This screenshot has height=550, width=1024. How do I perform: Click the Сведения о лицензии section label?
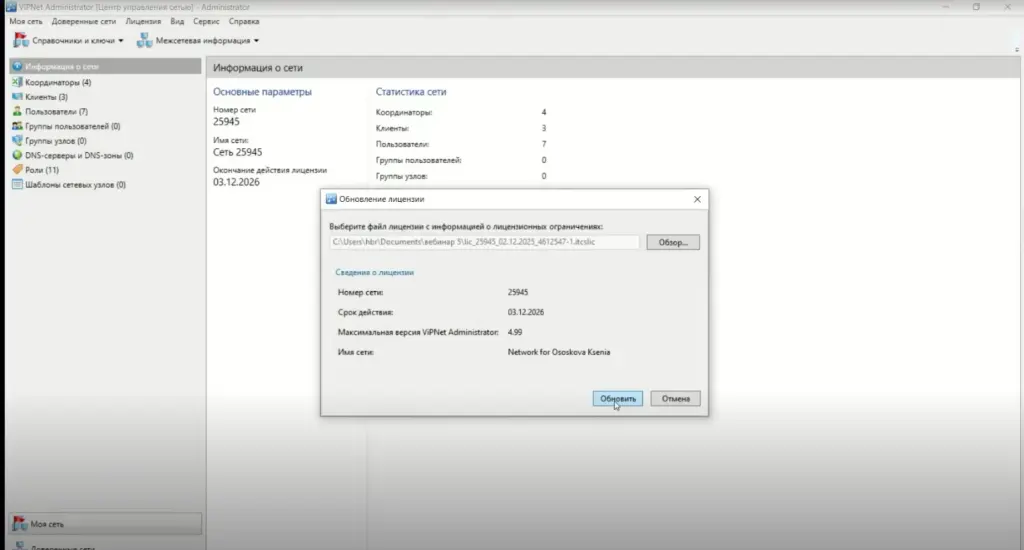[374, 272]
